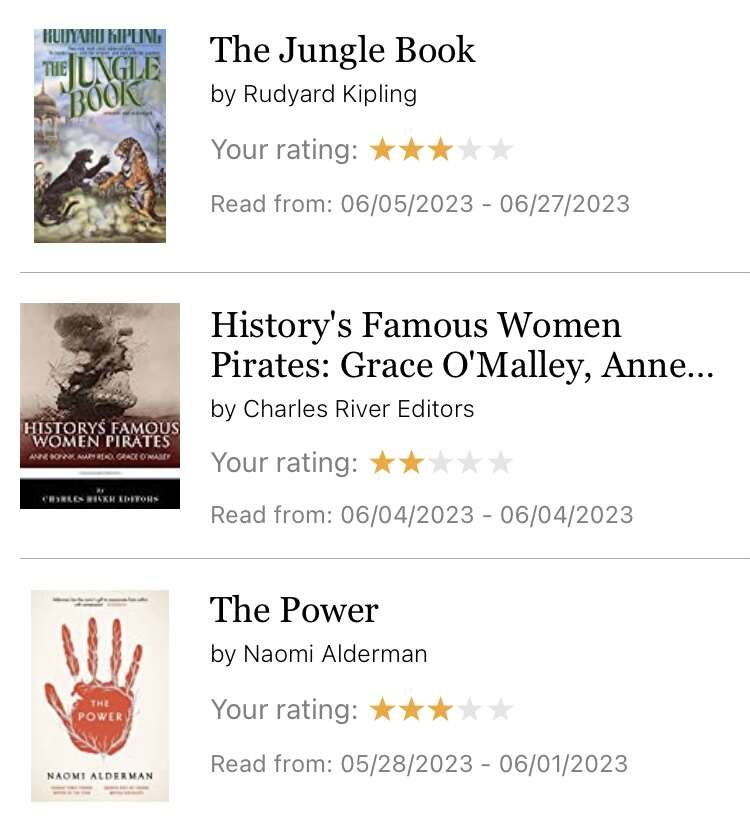This screenshot has height=830, width=750.
Task: Rate The Power four stars
Action: click(470, 709)
